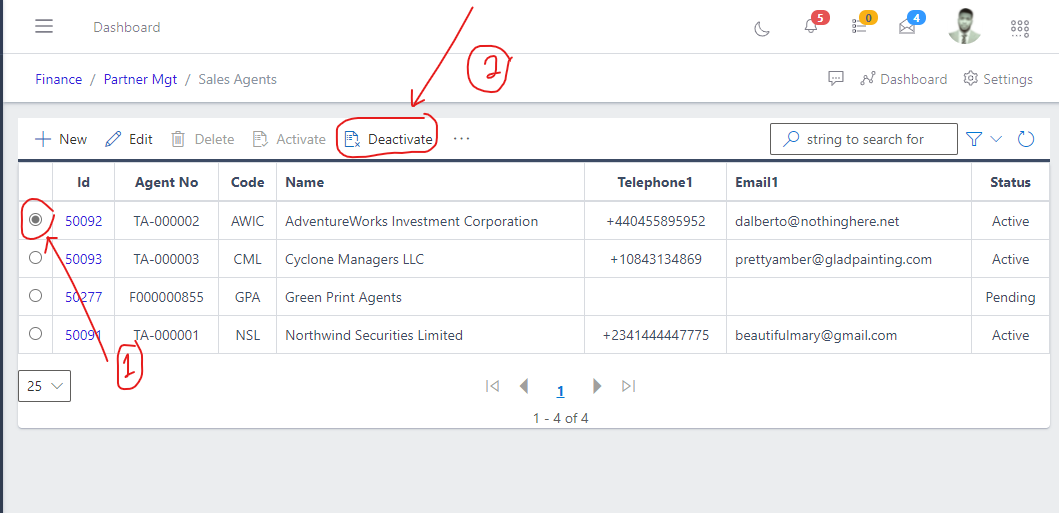Go to the last page
Viewport: 1059px width, 513px height.
[629, 386]
